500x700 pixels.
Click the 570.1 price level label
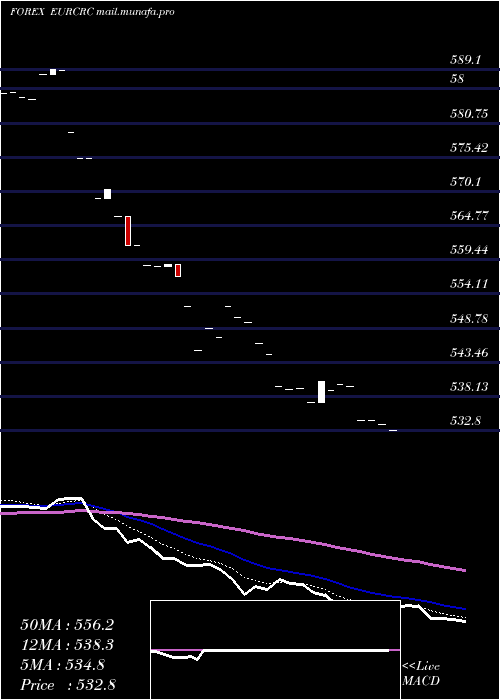point(465,182)
